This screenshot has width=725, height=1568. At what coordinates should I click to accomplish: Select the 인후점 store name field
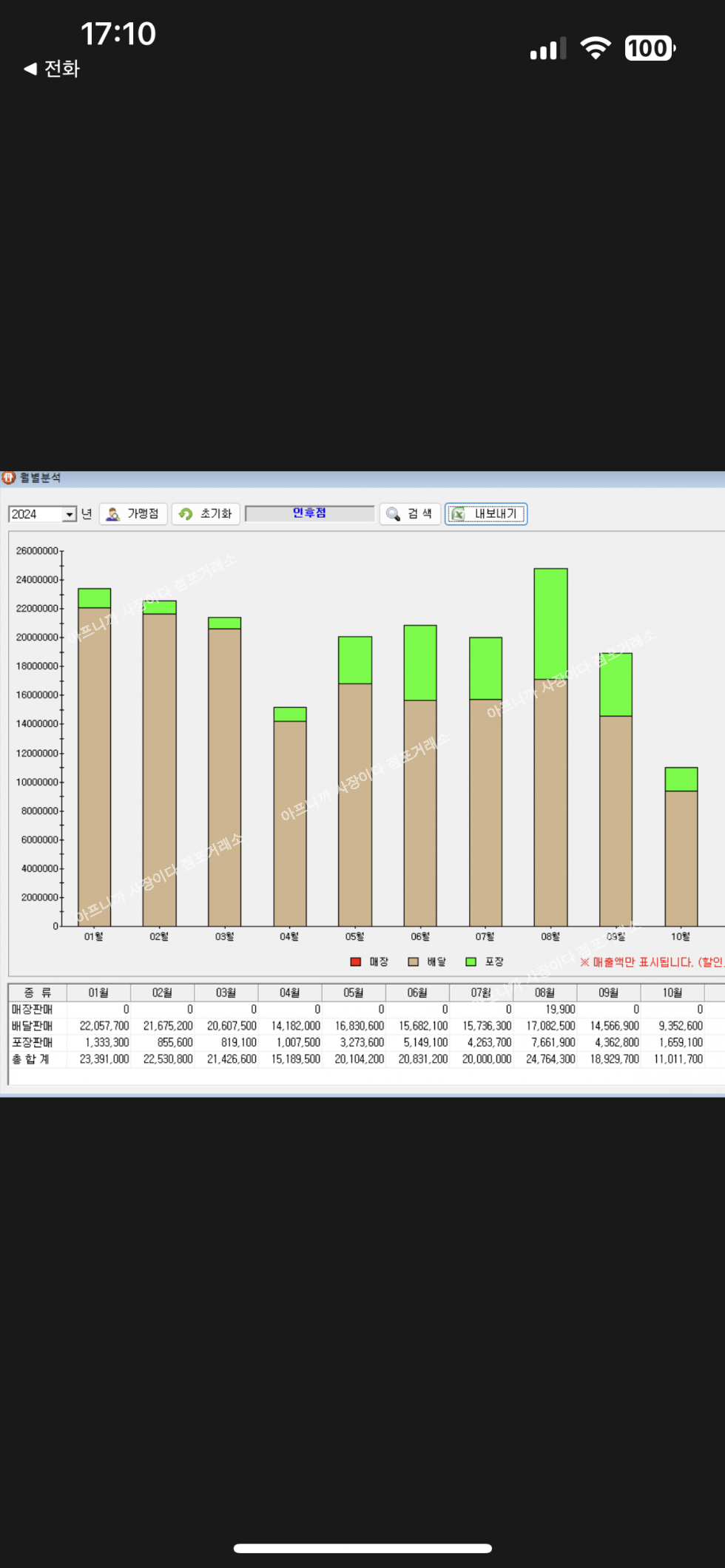tap(309, 513)
